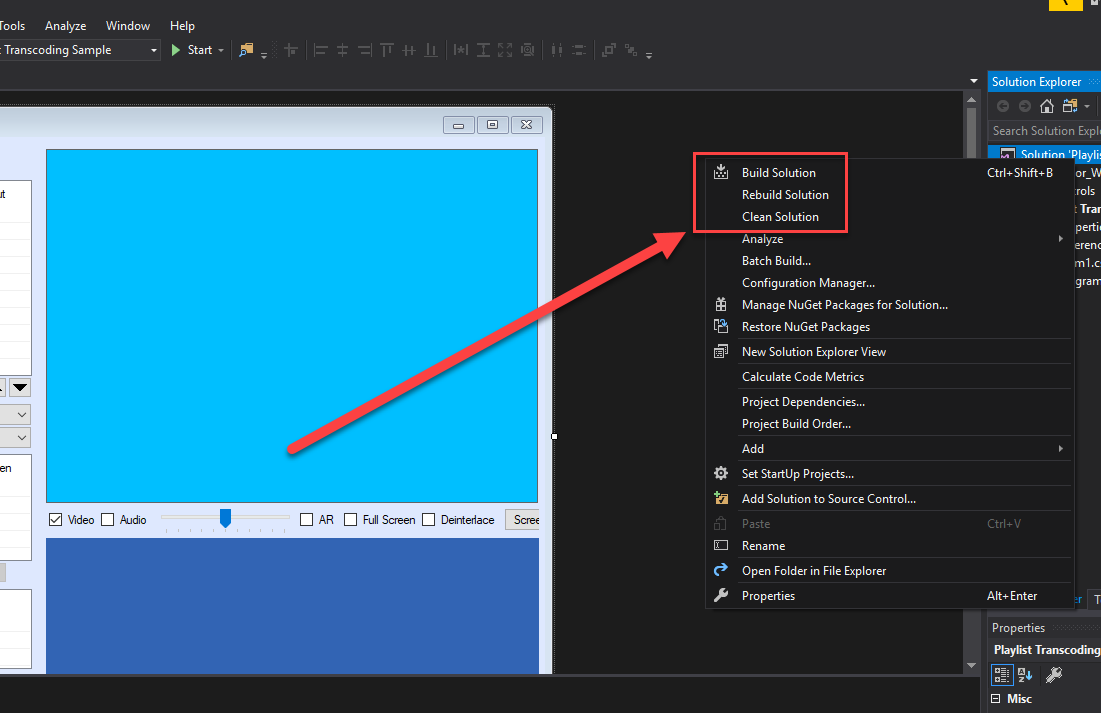
Task: Open the Start button dropdown arrow
Action: coord(220,50)
